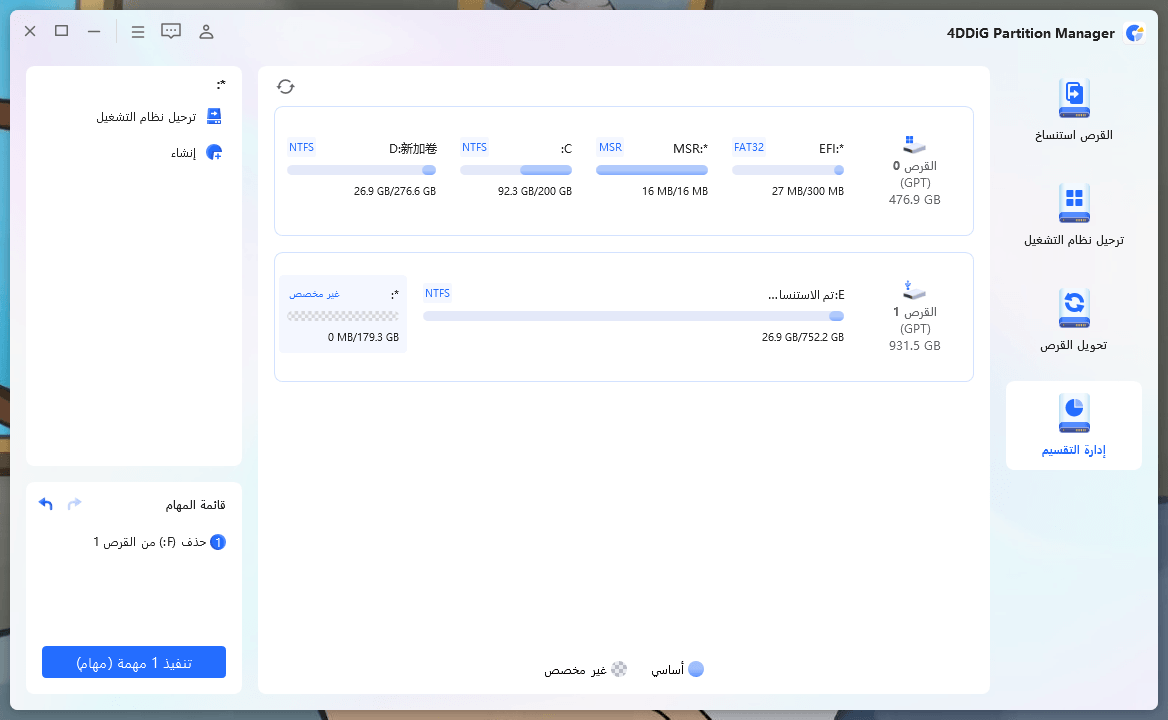Open the user account icon
Viewport: 1168px width, 720px height.
pos(206,31)
